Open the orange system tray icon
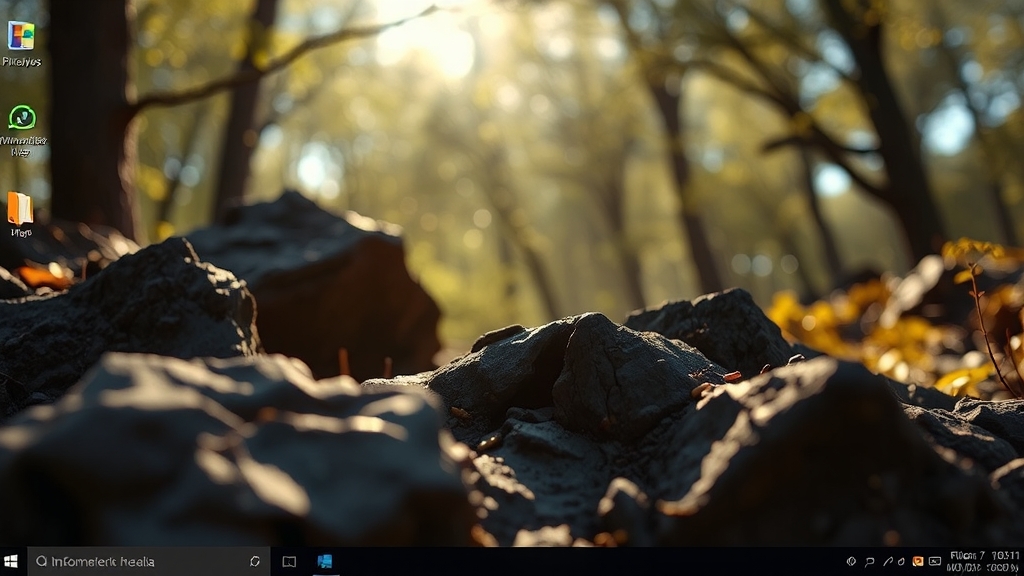Image resolution: width=1024 pixels, height=576 pixels. pos(917,561)
